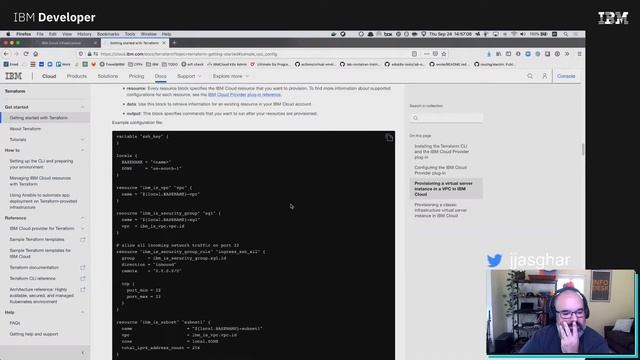Click the Cloud label in header
Screen dimensions: 640x360
click(49, 76)
